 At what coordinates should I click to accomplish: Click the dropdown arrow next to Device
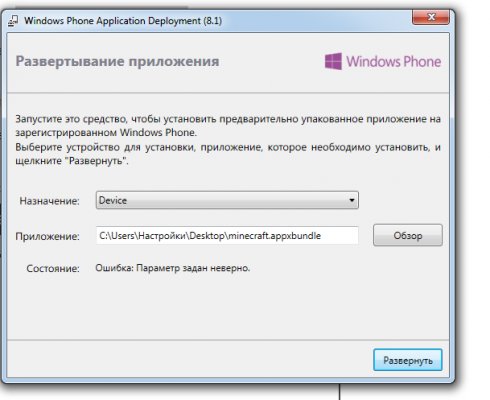pos(352,200)
